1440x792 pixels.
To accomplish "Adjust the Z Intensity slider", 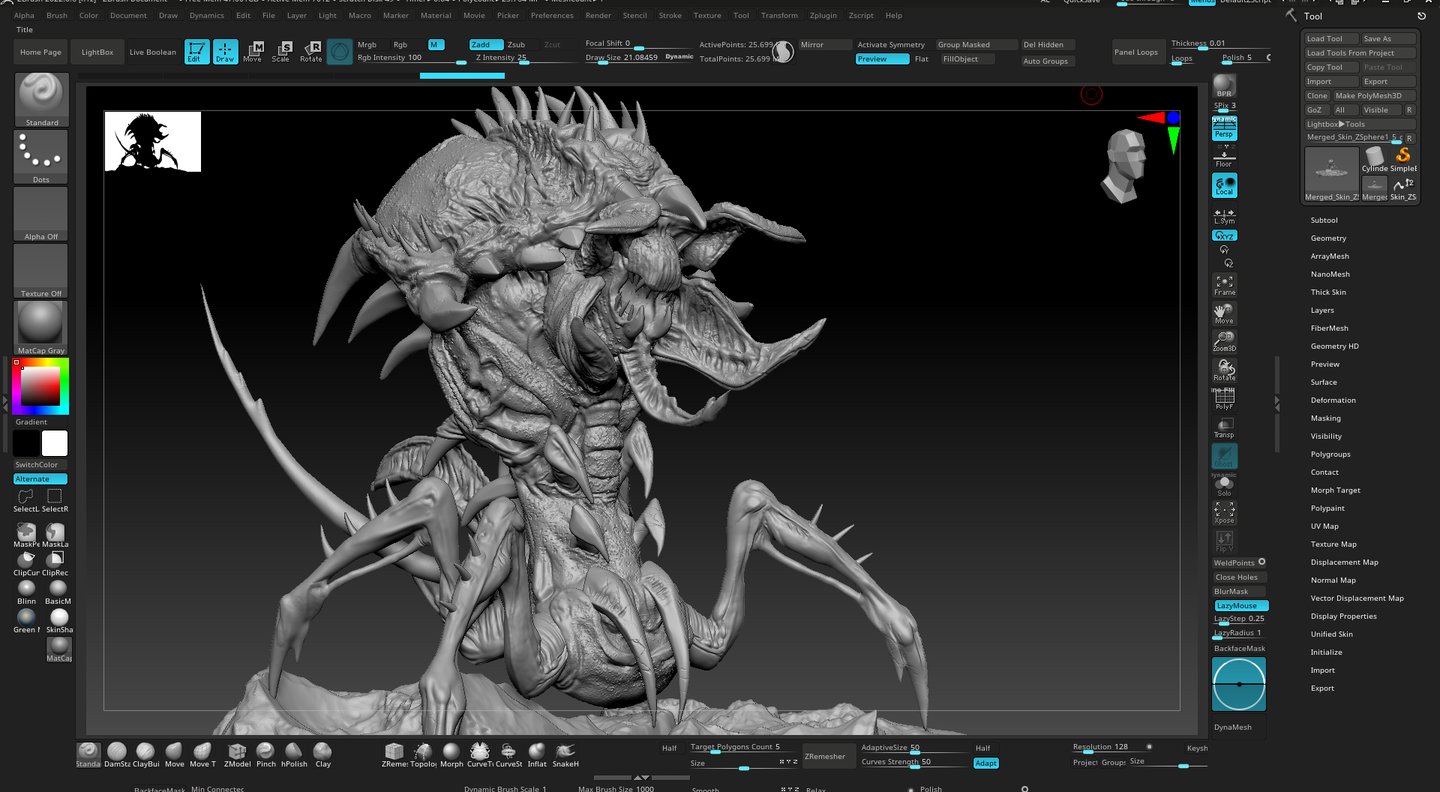I will click(523, 59).
